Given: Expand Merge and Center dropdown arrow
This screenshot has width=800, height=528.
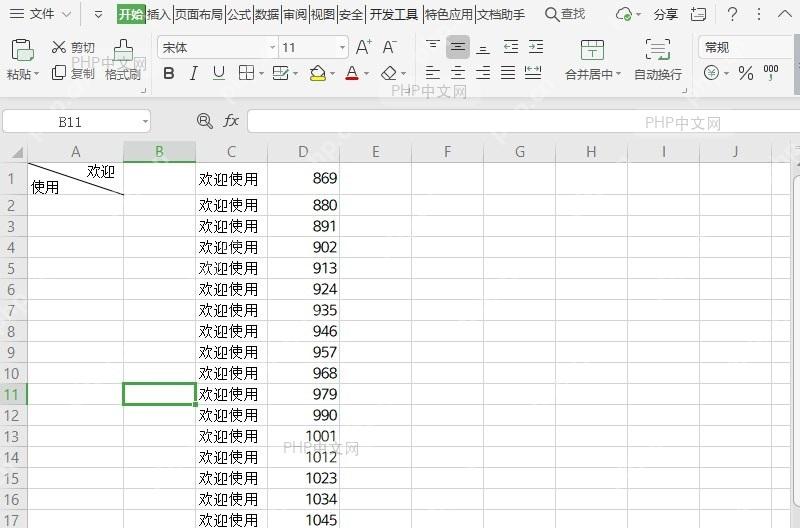Looking at the screenshot, I should [618, 74].
